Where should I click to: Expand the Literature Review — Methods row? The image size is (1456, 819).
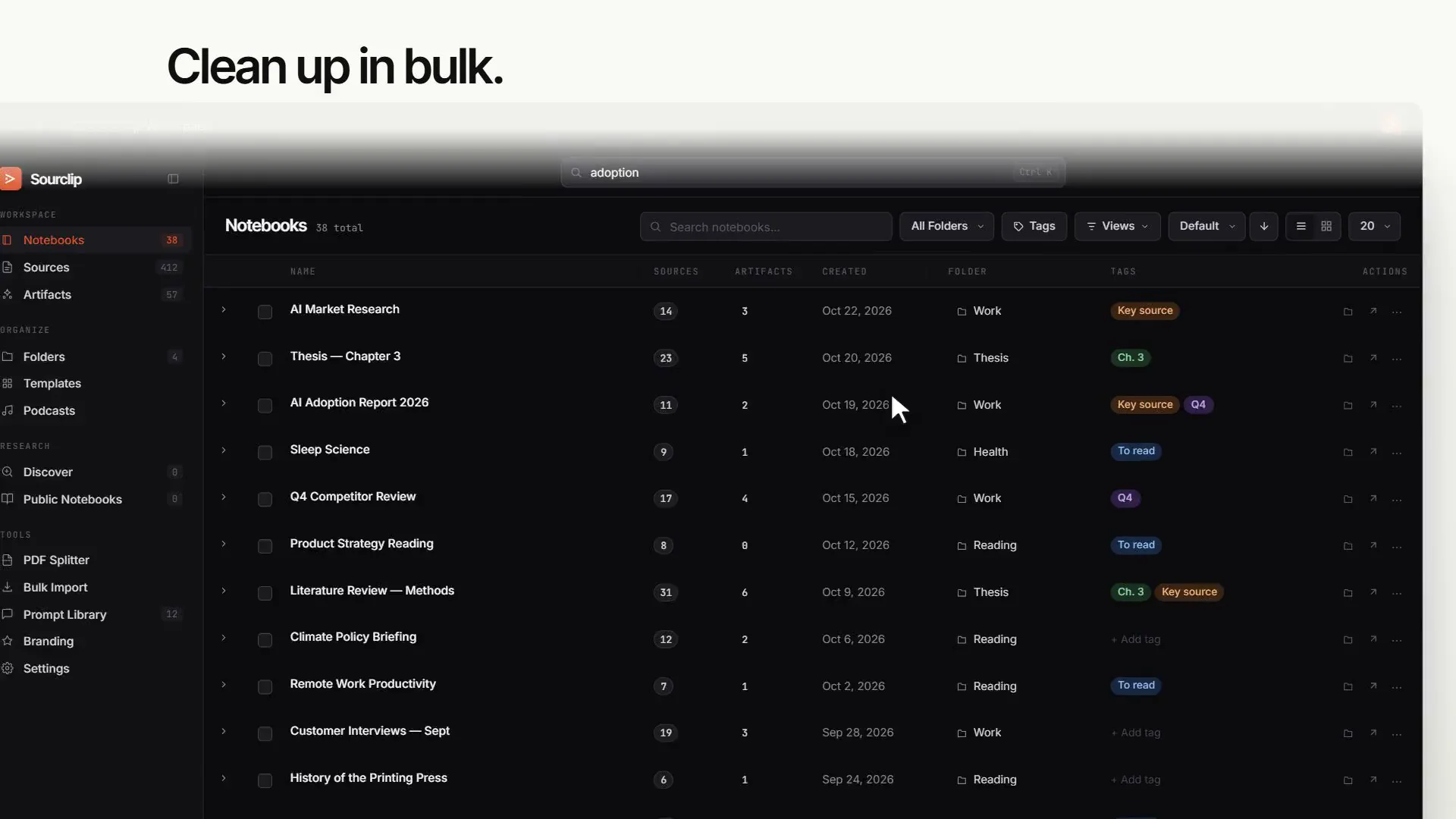pyautogui.click(x=224, y=591)
